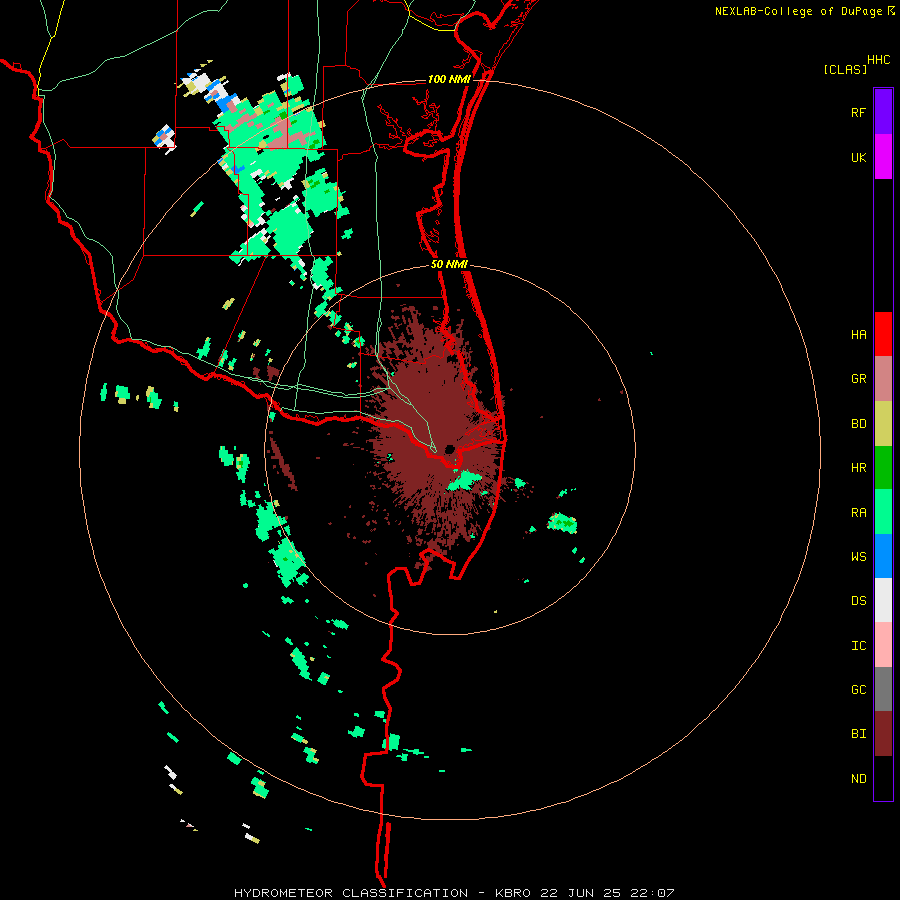The image size is (900, 900).
Task: Click the RA legend label
Action: pyautogui.click(x=858, y=513)
